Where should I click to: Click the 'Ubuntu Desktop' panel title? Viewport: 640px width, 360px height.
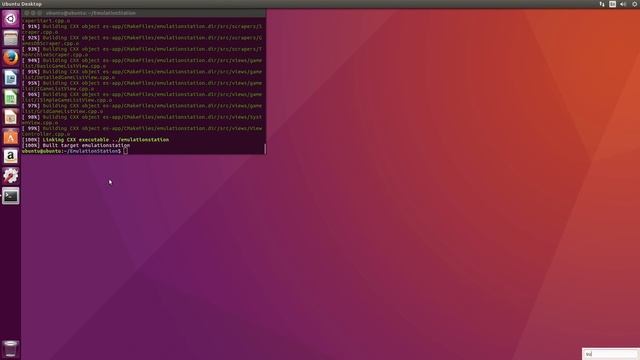(21, 4)
